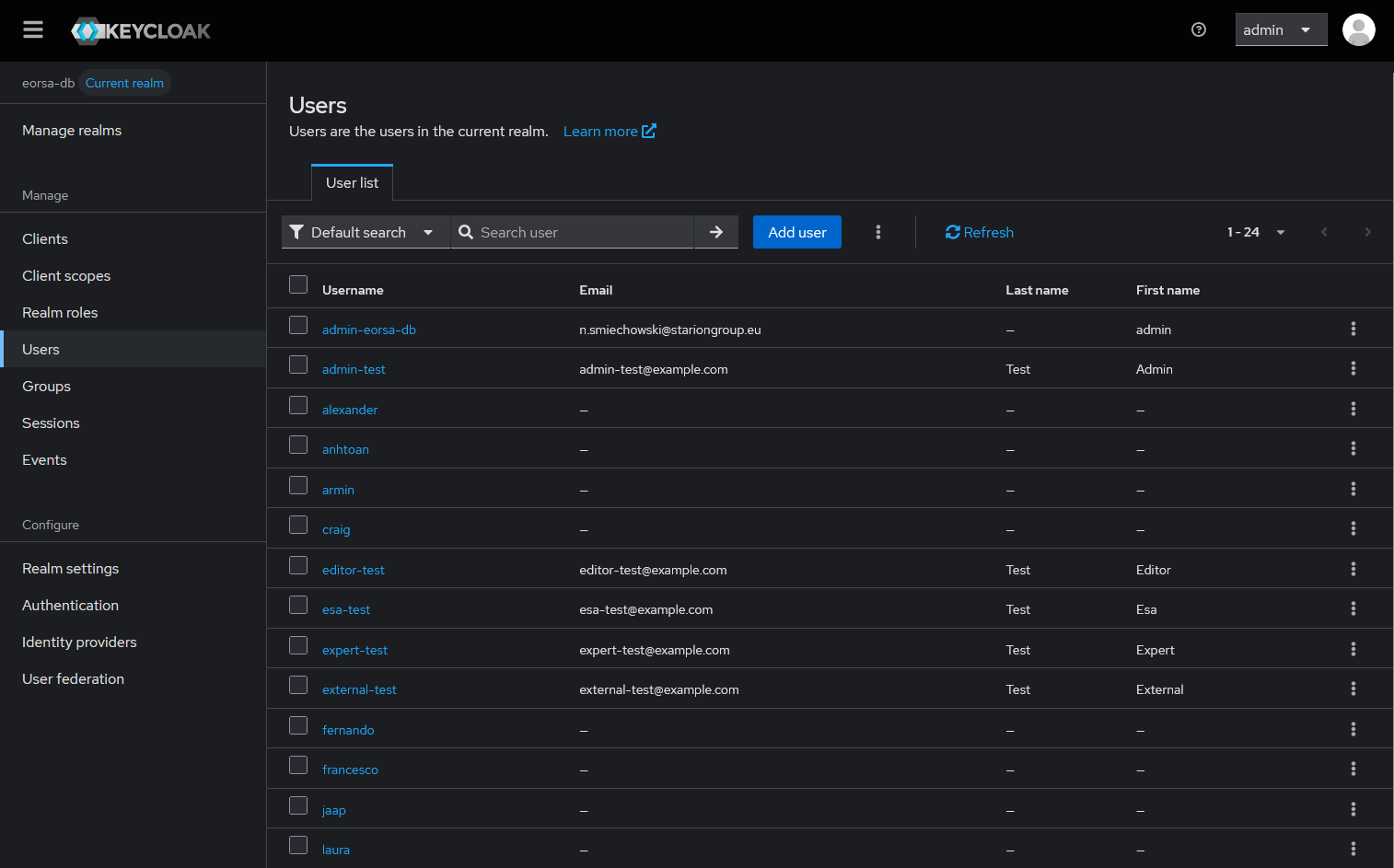
Task: Open the user avatar icon
Action: (x=1358, y=29)
